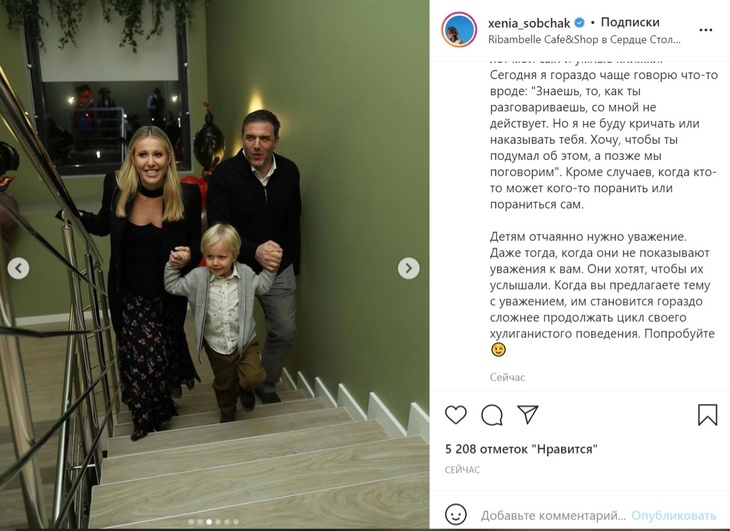Viewport: 730px width, 531px height.
Task: Share post with paper plane icon
Action: click(527, 414)
